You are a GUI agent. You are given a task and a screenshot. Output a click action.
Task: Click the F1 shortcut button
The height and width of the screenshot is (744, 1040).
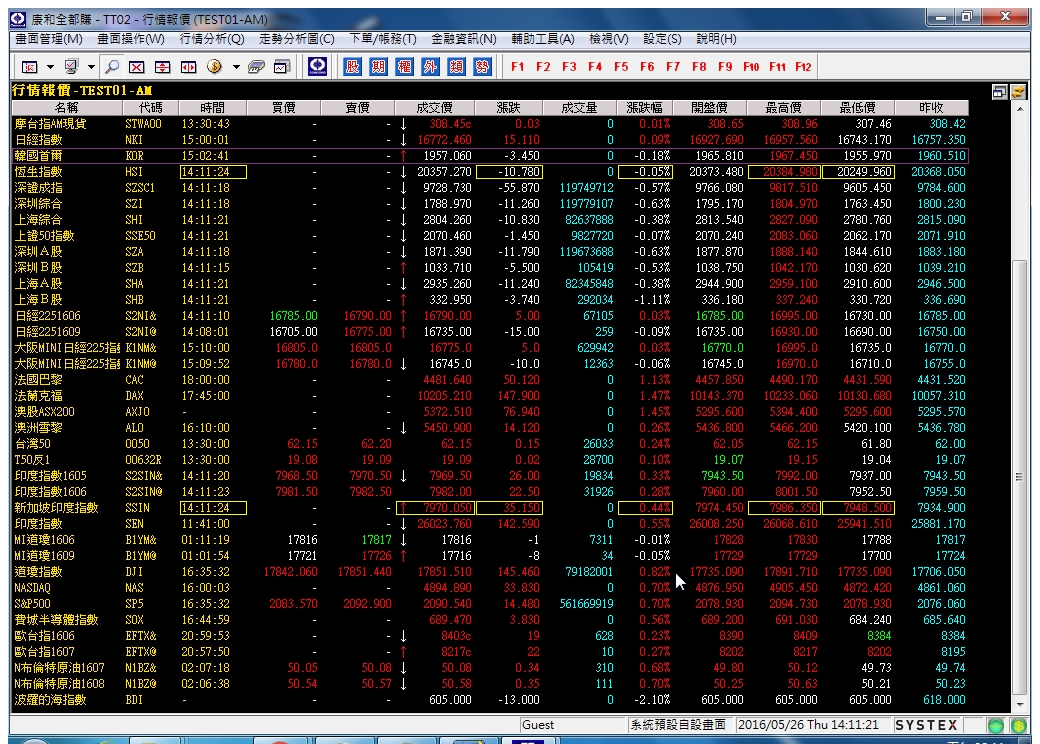tap(517, 67)
